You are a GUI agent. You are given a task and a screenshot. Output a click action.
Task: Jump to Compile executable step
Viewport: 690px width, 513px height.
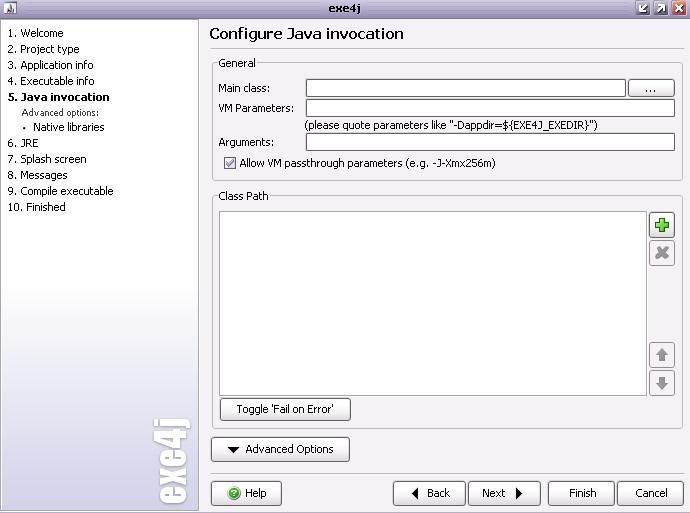66,191
